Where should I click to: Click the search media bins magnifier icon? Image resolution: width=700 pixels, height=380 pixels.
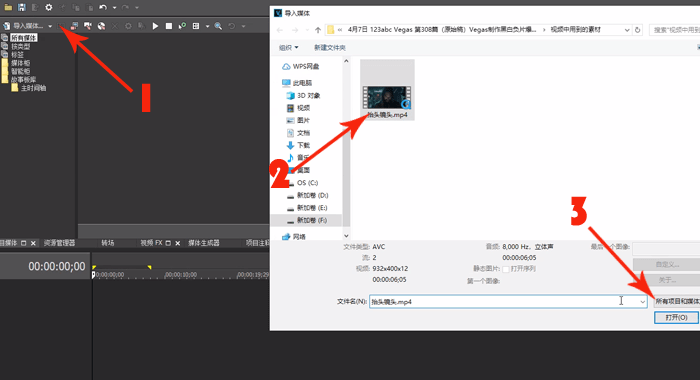click(x=218, y=26)
